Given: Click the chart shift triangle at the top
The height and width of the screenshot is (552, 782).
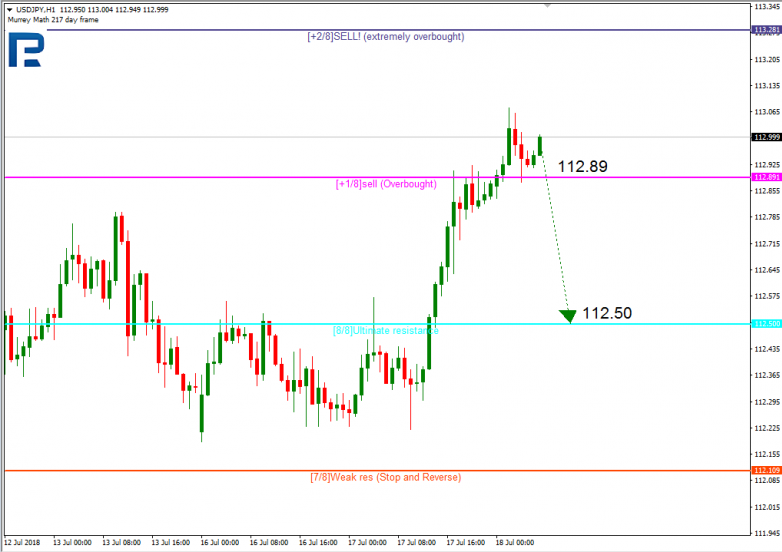Looking at the screenshot, I should (547, 6).
